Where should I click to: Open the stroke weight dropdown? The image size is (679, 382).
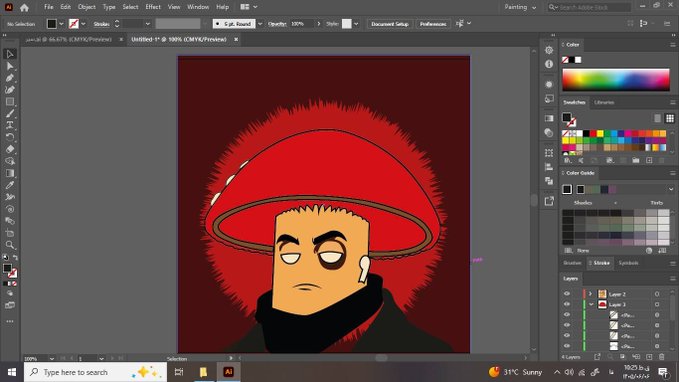coord(148,24)
